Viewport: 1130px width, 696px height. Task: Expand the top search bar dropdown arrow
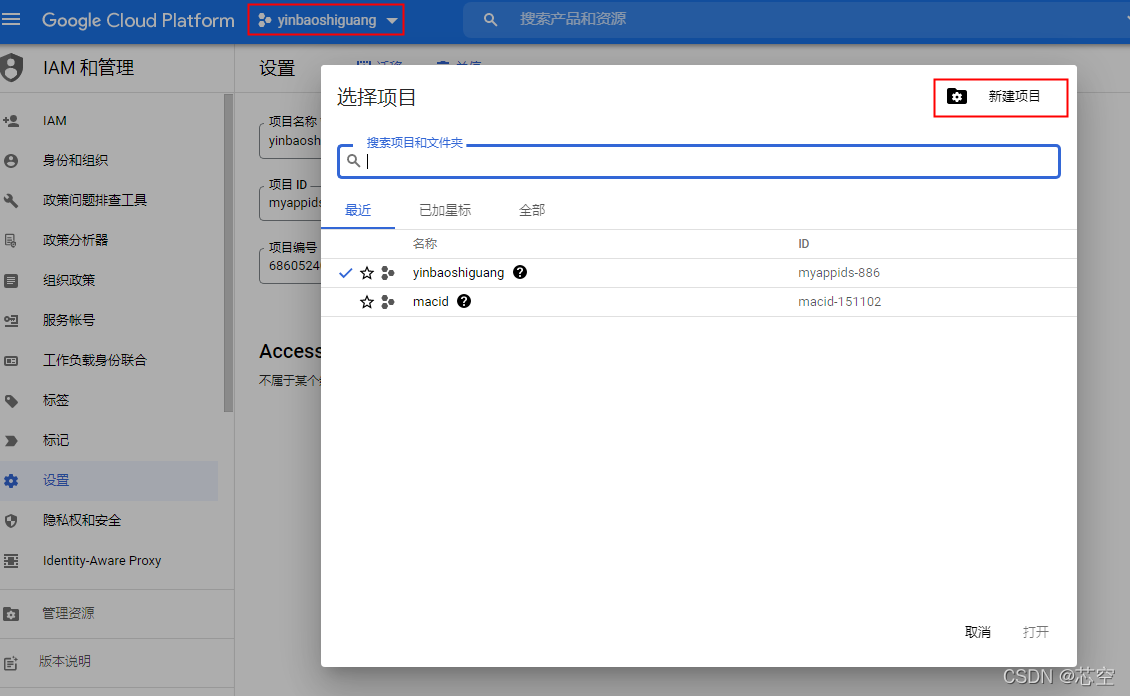pyautogui.click(x=1122, y=20)
